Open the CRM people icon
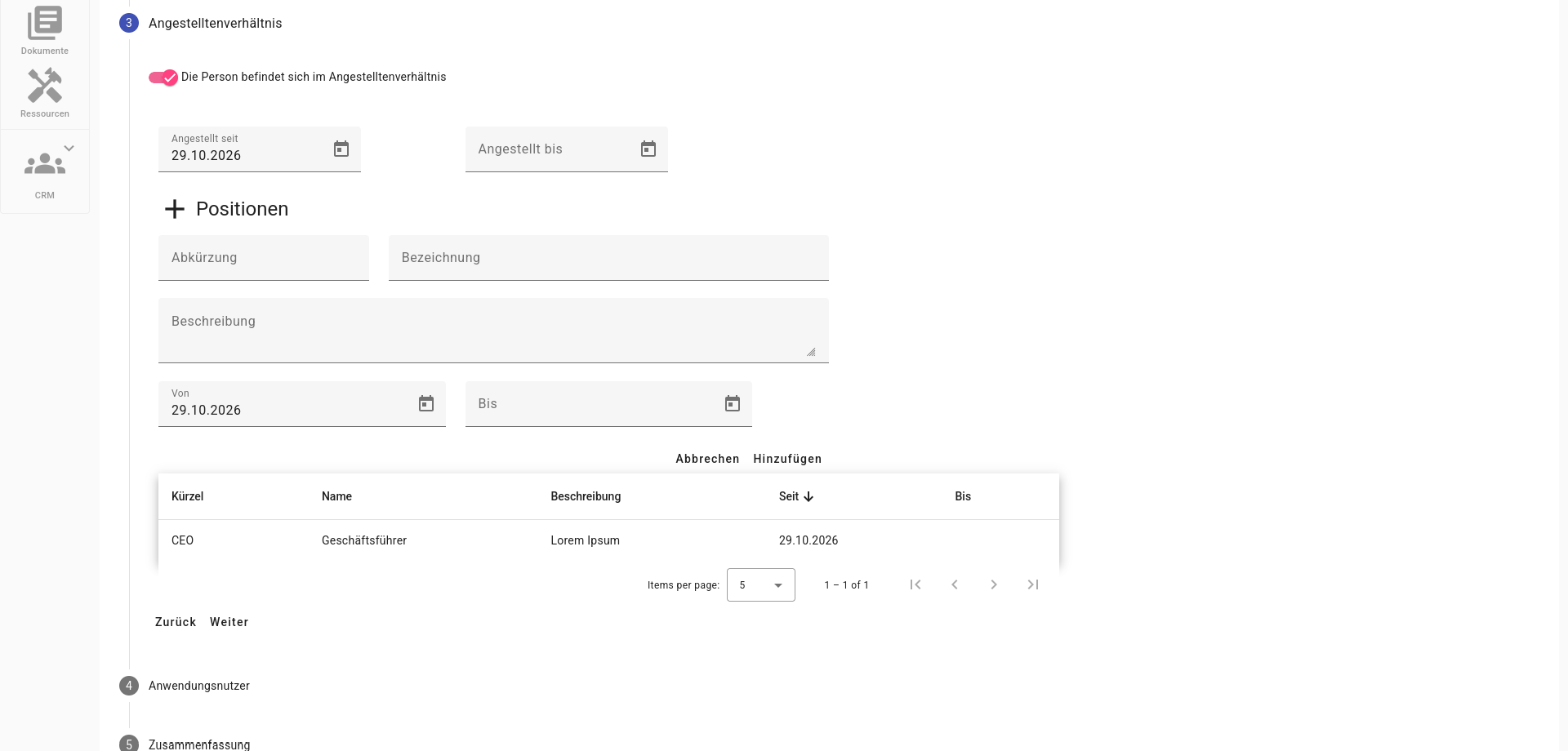 point(44,164)
